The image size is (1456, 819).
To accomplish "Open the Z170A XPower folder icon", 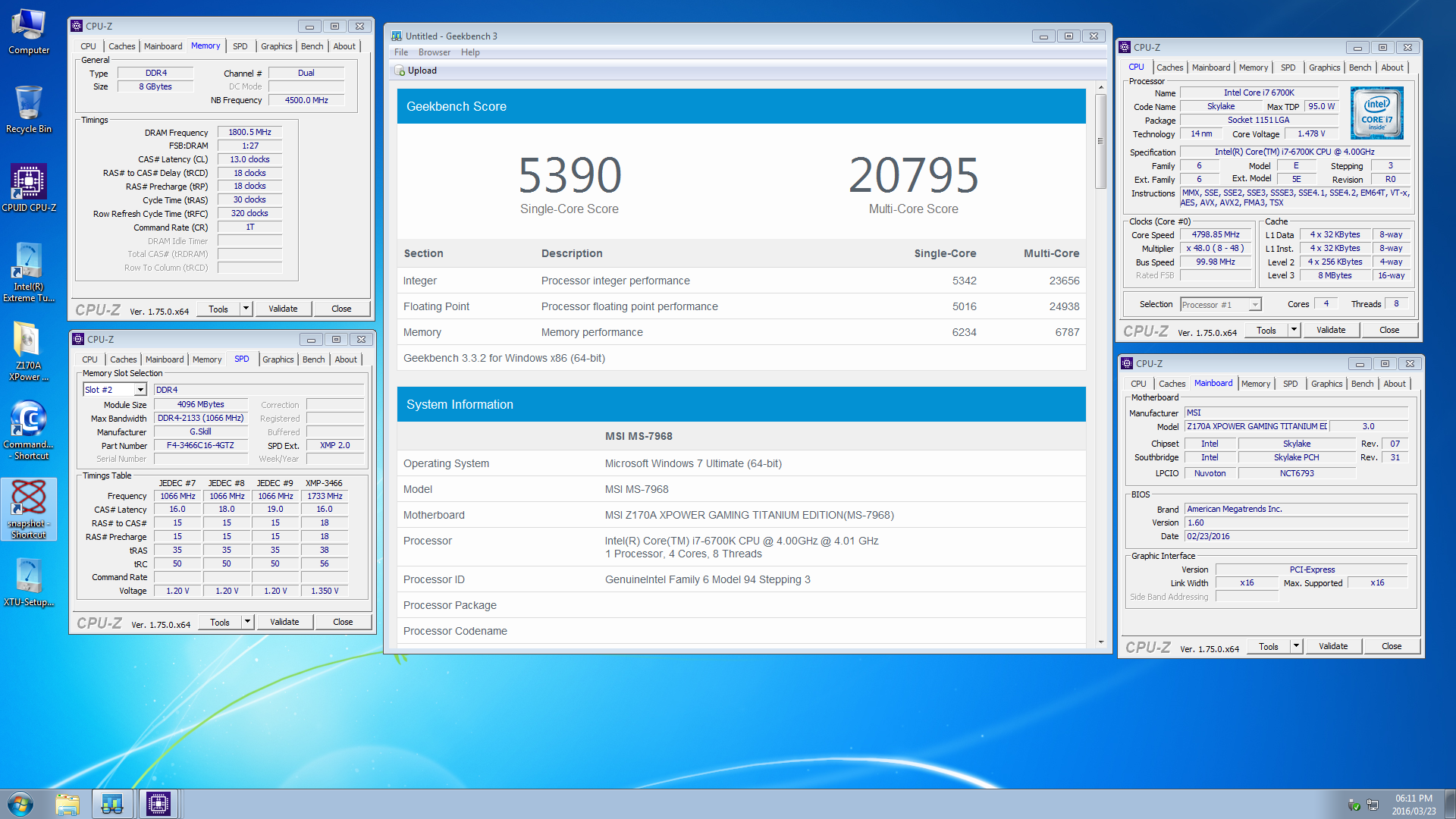I will coord(29,351).
